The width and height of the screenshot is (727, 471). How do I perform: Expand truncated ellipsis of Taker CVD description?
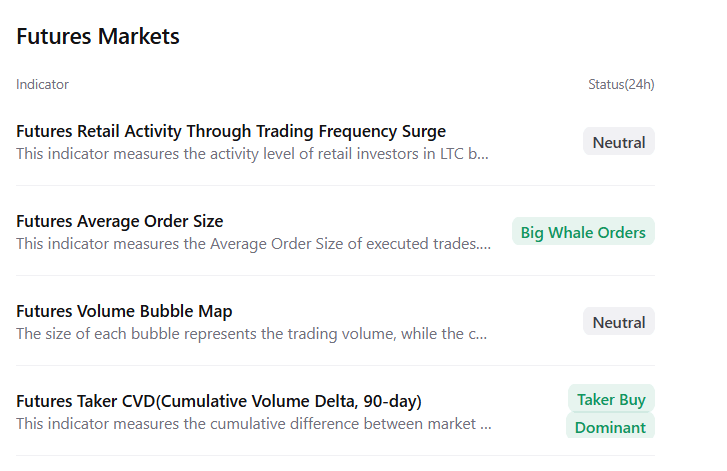point(487,424)
